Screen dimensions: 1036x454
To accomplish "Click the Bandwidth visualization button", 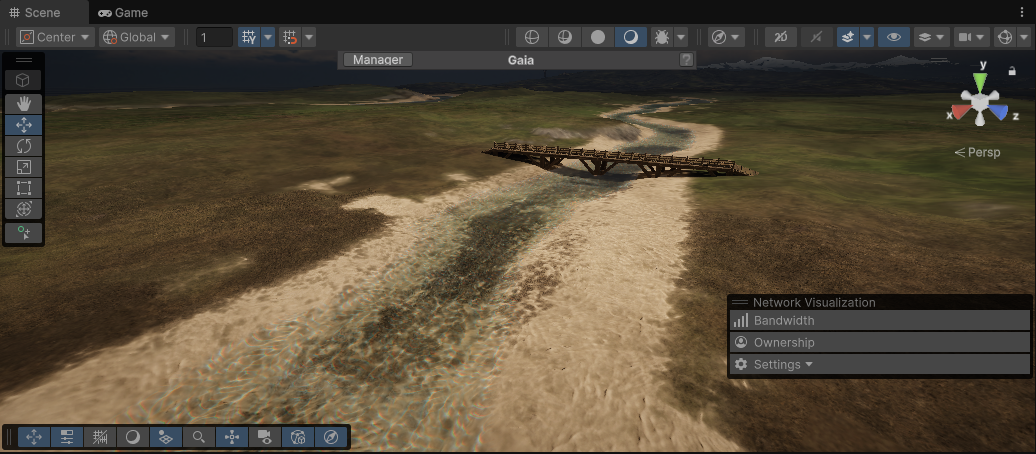I will (783, 321).
